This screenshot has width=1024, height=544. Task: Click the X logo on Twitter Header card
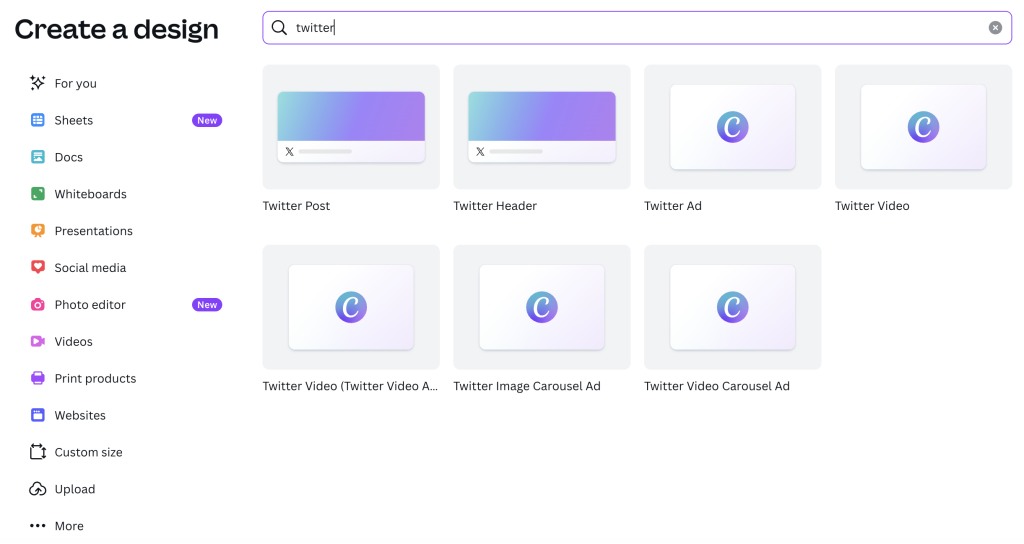tap(480, 152)
